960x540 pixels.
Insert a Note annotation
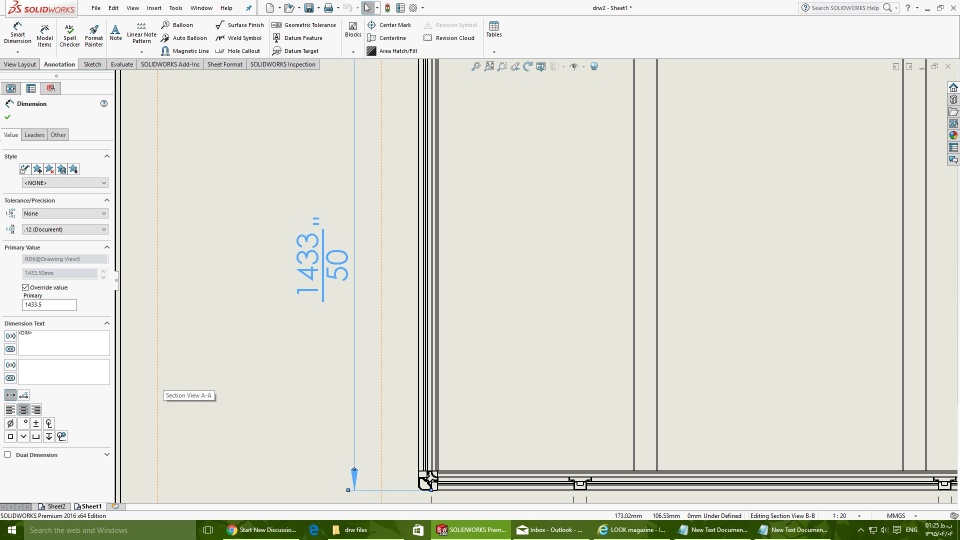pos(115,32)
